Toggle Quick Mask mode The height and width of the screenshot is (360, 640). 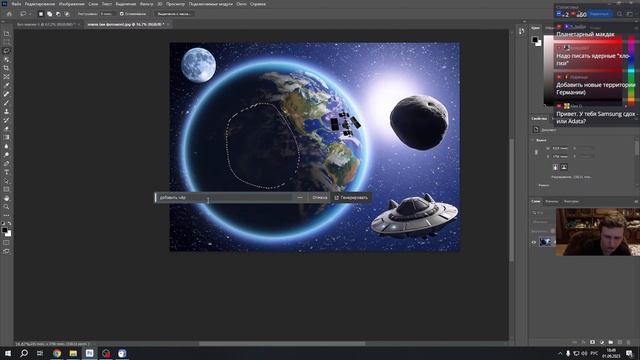[7, 242]
